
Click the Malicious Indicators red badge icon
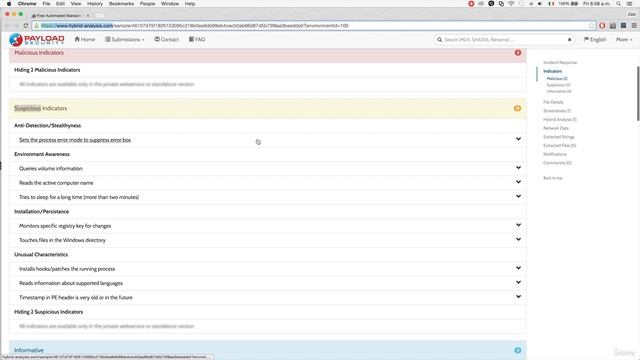(518, 53)
